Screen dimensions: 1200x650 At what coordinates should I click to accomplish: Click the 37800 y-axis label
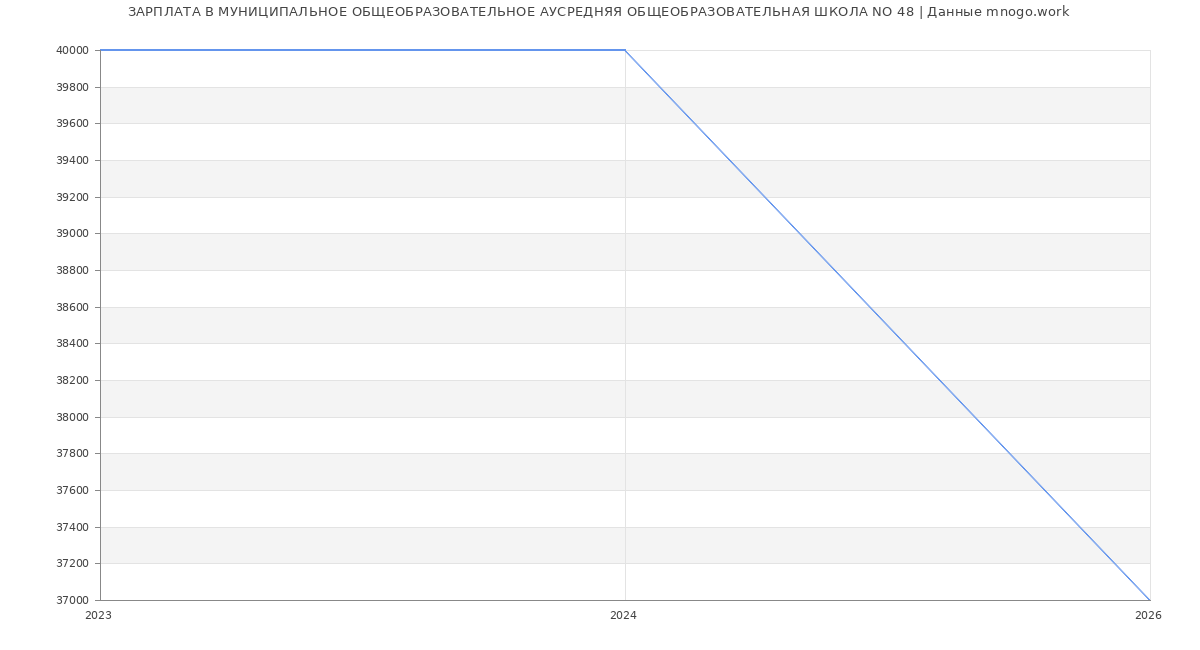coord(73,454)
